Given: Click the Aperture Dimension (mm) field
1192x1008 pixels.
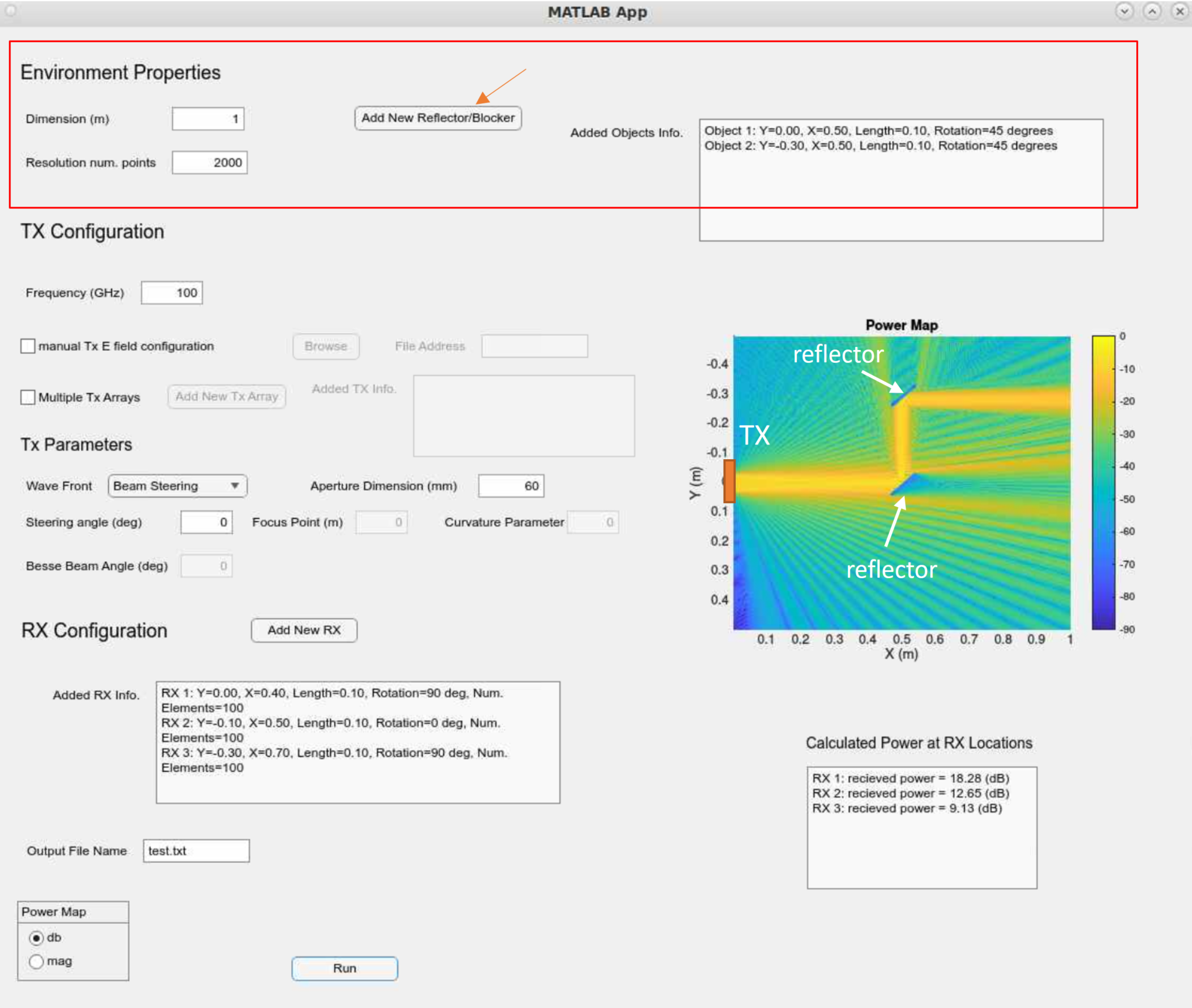Looking at the screenshot, I should click(511, 486).
